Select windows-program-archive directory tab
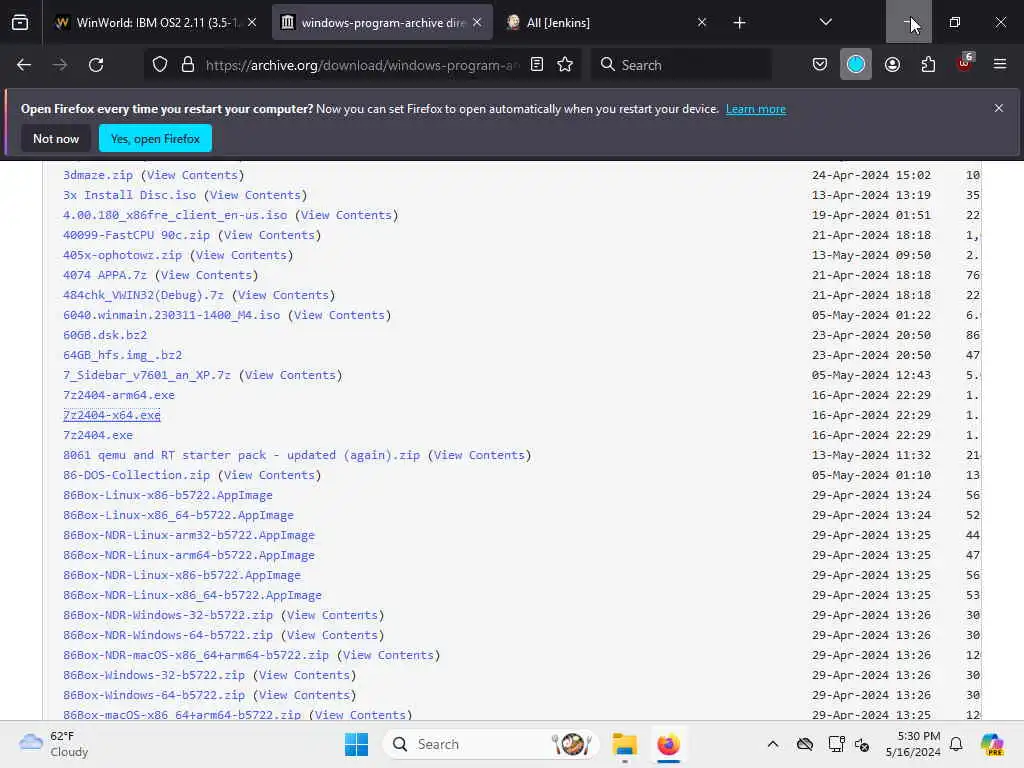The image size is (1024, 768). point(382,23)
